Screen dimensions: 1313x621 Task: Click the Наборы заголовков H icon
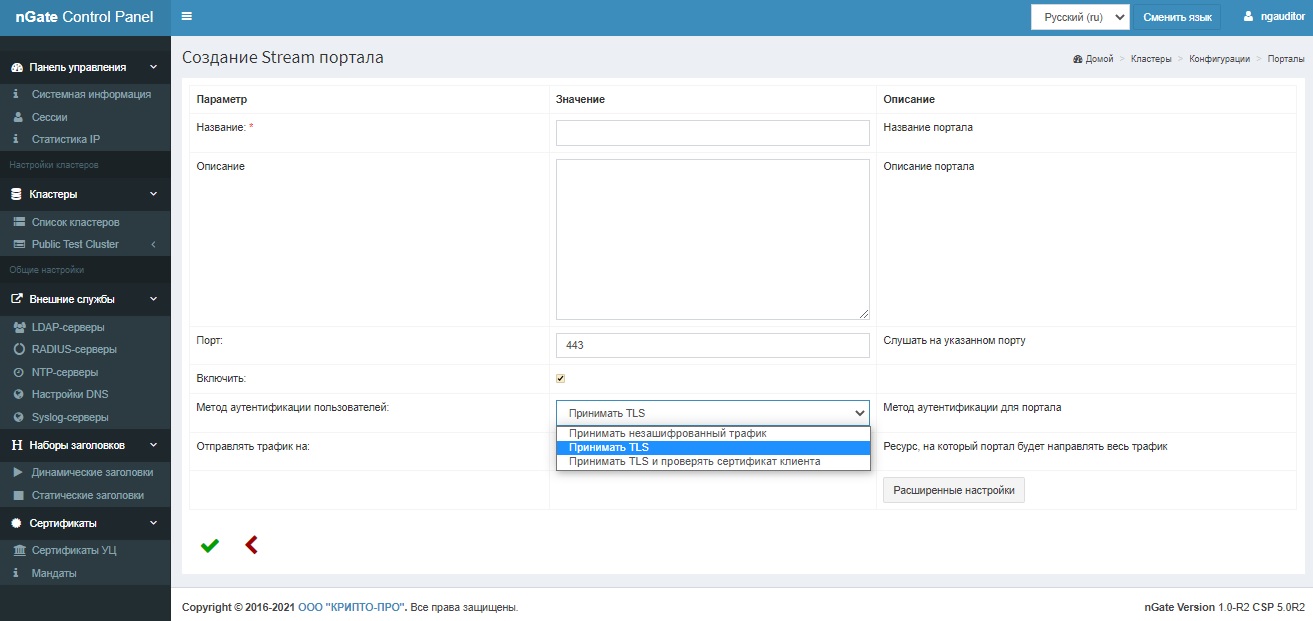[17, 445]
